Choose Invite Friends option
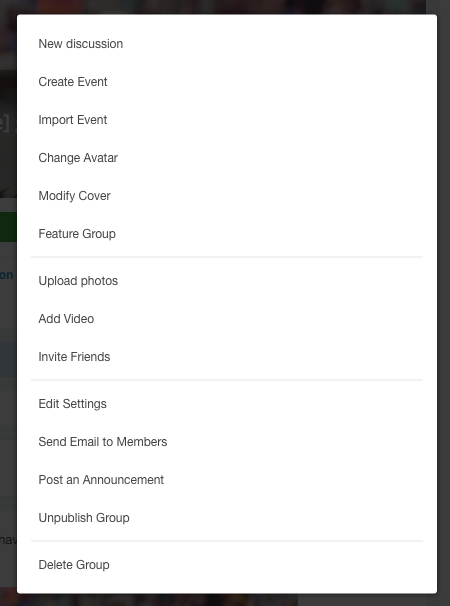Screen dimensions: 450x606 point(227,357)
